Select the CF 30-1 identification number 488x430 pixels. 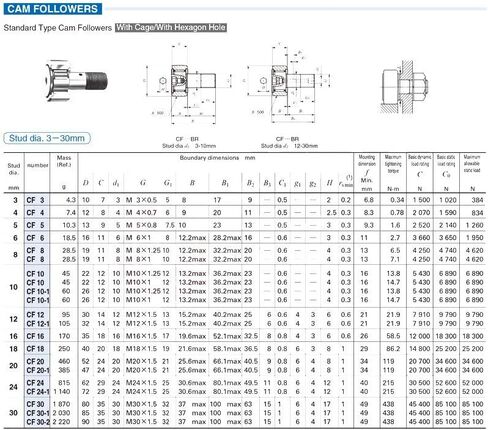(38, 413)
